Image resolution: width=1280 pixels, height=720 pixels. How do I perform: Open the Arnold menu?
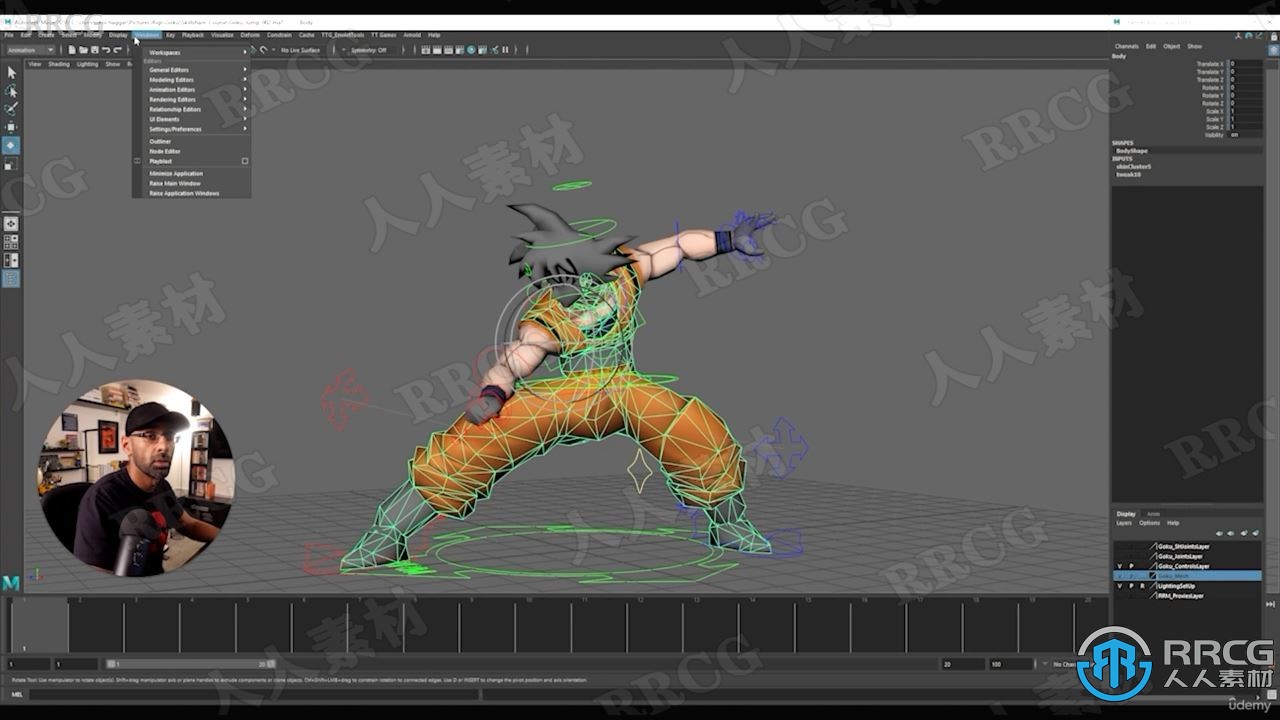(x=412, y=35)
